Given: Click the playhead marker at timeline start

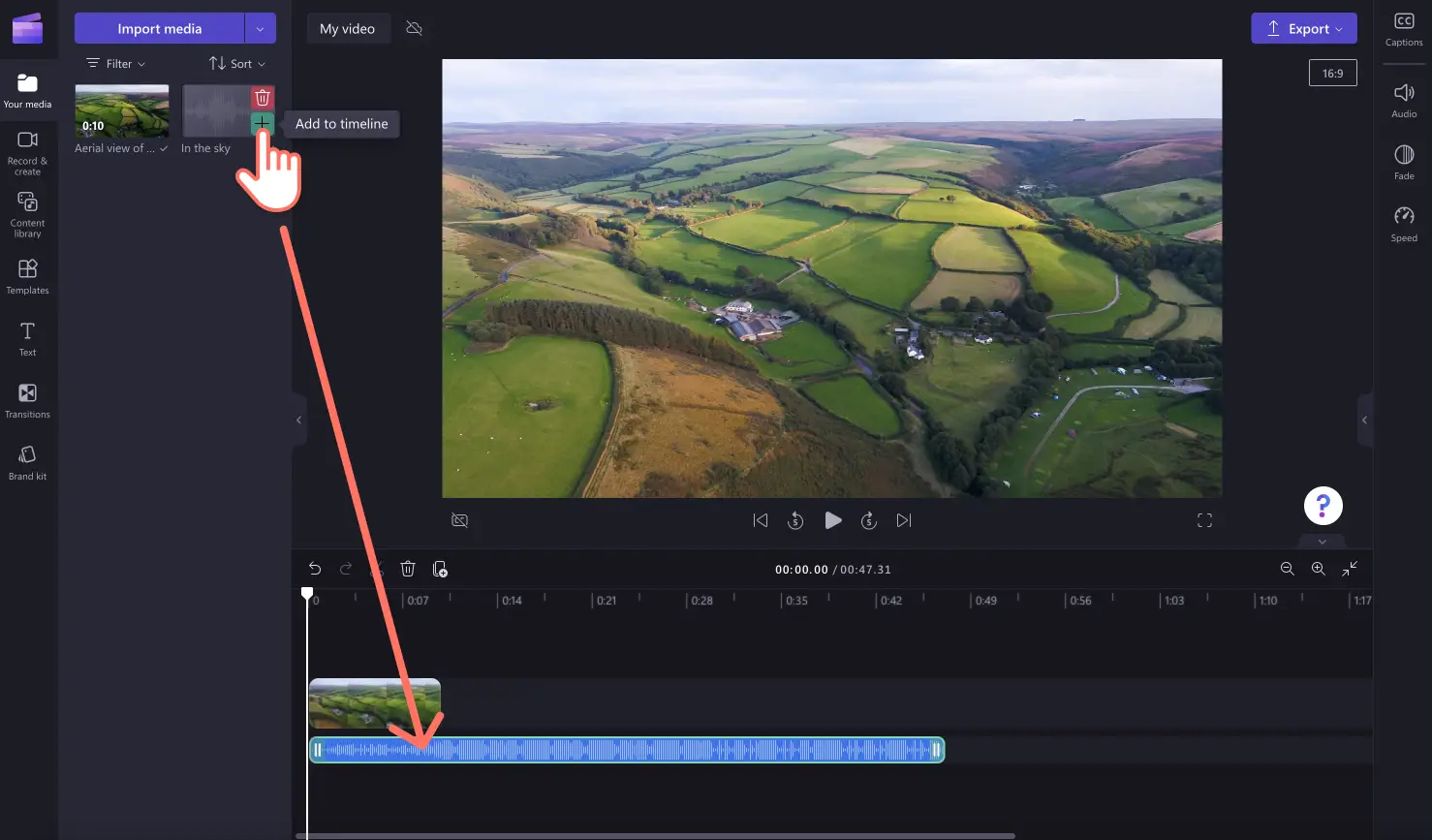Looking at the screenshot, I should (307, 592).
